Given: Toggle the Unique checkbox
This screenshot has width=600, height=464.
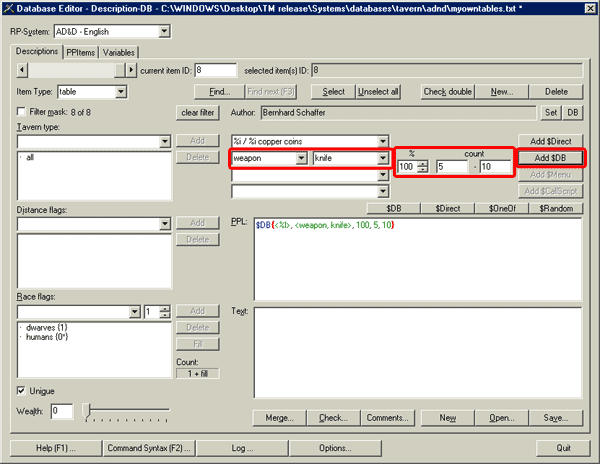Looking at the screenshot, I should (22, 390).
